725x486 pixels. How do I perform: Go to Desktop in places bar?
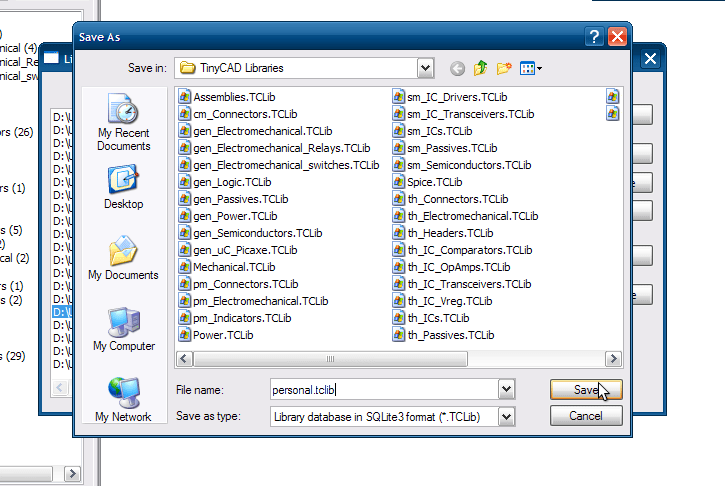click(x=123, y=187)
